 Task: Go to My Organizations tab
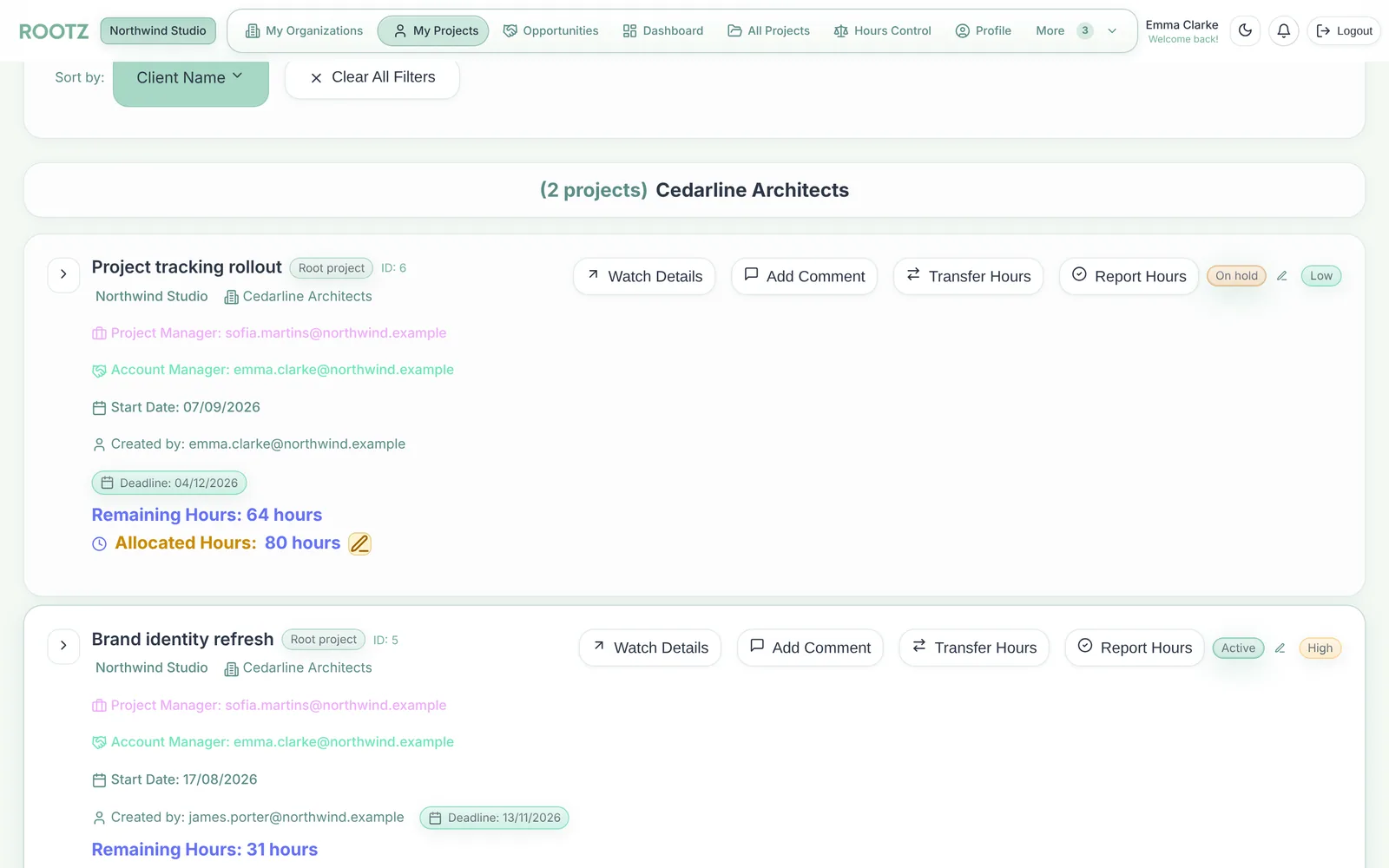coord(304,30)
